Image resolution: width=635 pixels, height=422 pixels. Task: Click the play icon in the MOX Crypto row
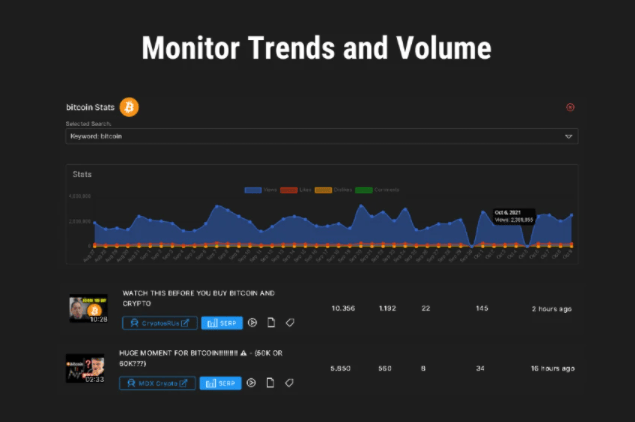[252, 383]
